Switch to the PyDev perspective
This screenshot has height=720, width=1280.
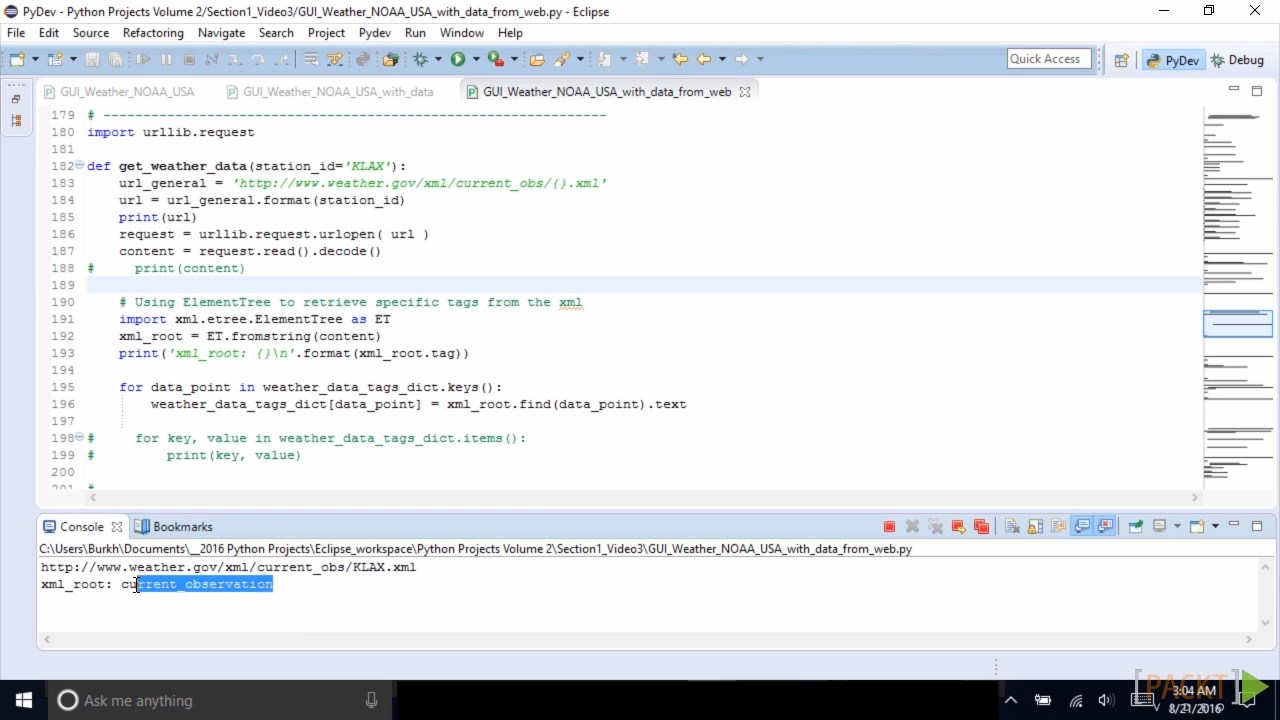pos(1172,60)
